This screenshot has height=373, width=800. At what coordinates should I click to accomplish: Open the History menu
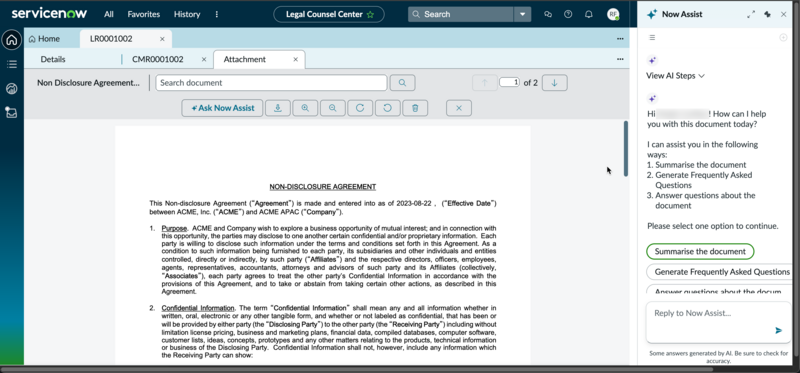tap(187, 14)
